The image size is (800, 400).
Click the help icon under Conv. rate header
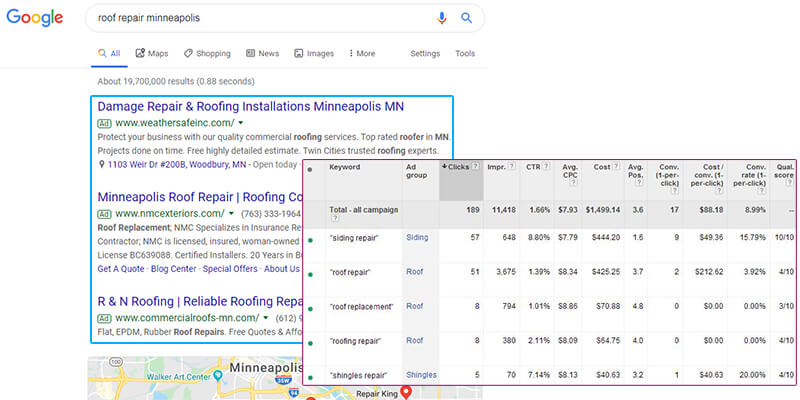(x=762, y=191)
